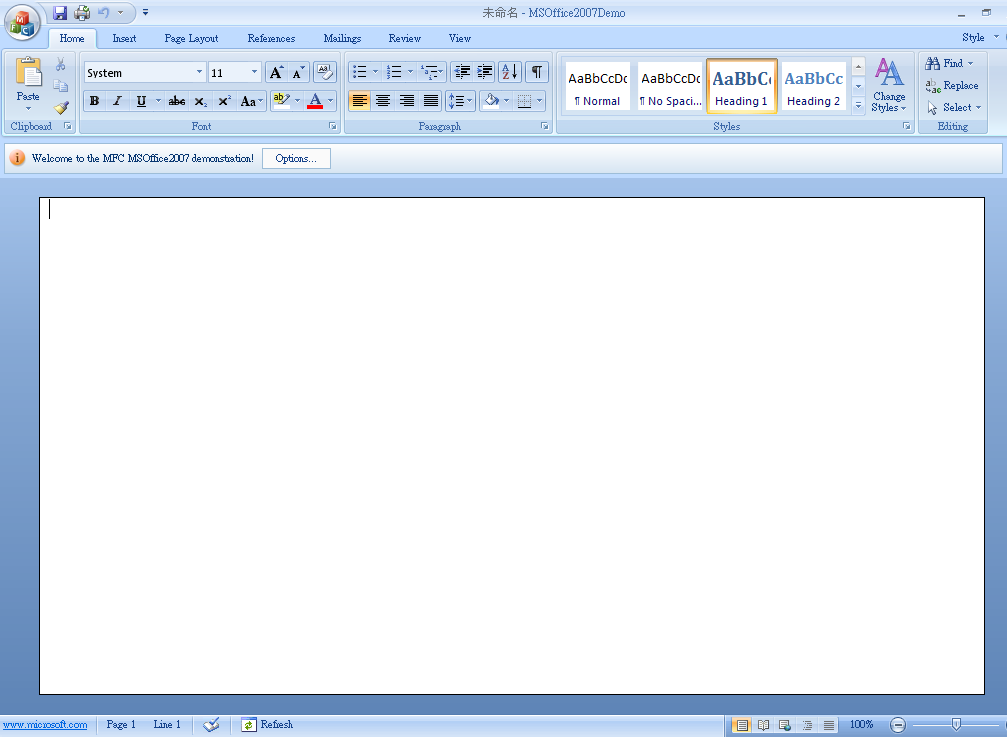Apply the Heading 2 style thumbnail

(813, 86)
